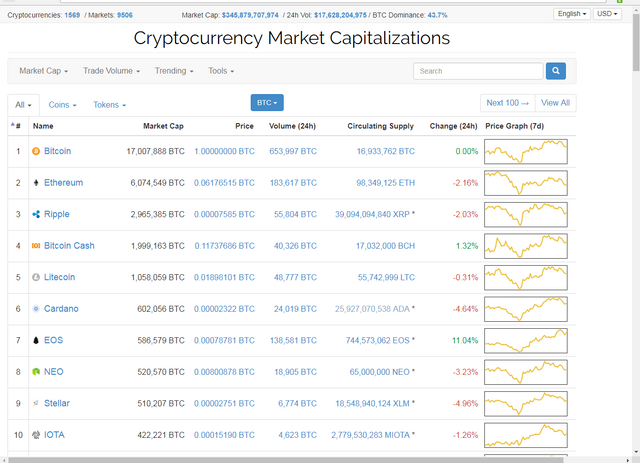Expand the Tools dropdown menu
The width and height of the screenshot is (640, 463).
221,71
